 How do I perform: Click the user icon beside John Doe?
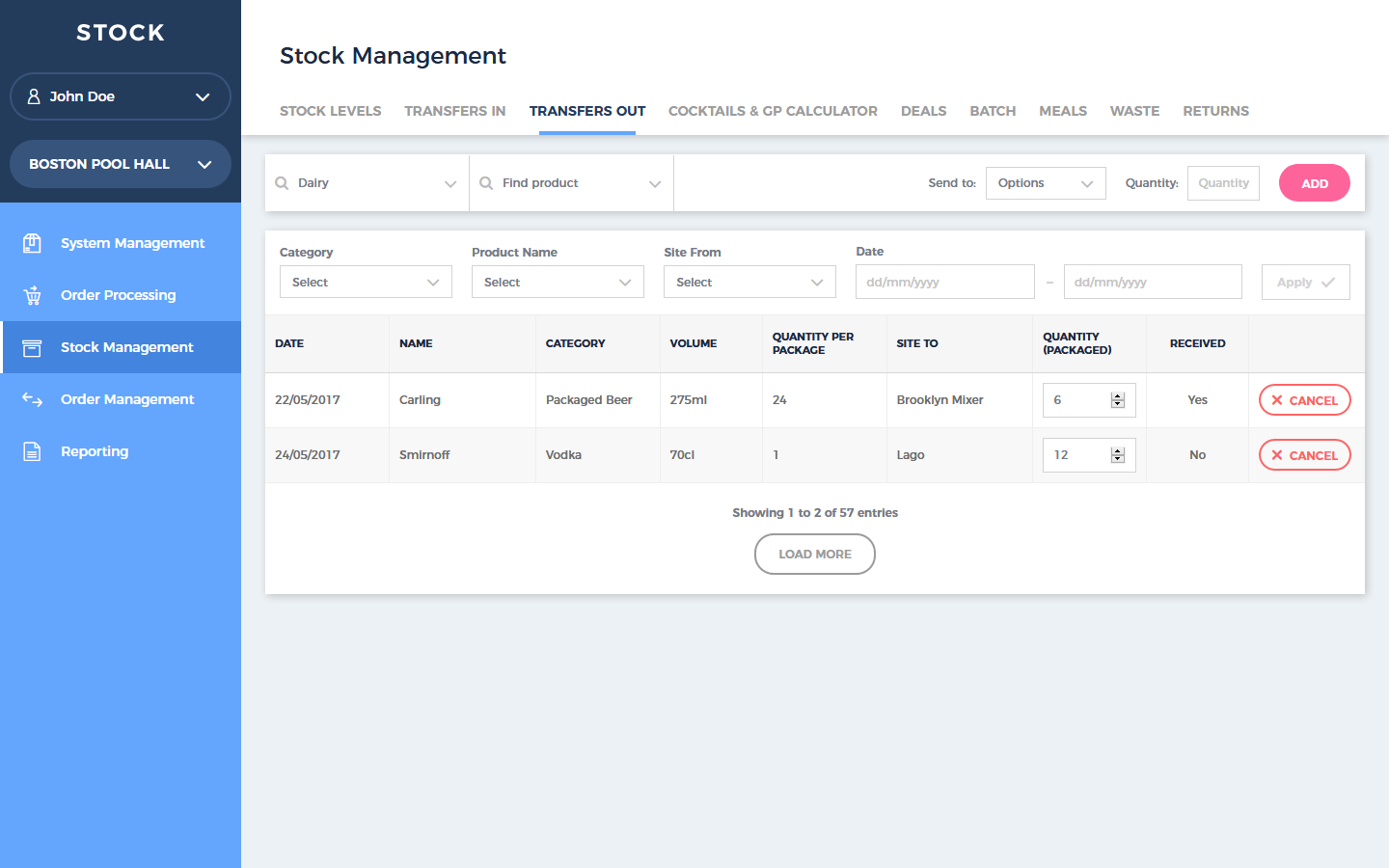[x=34, y=96]
